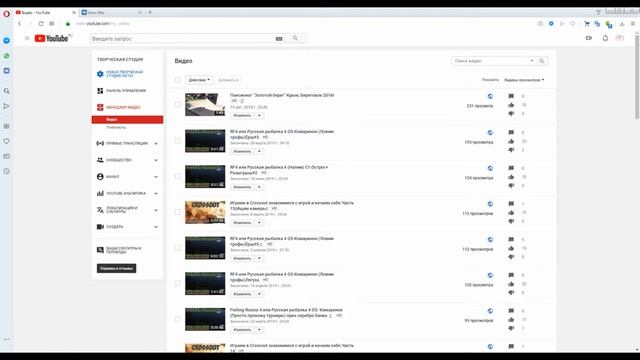The width and height of the screenshot is (640, 360).
Task: Open Opera downloads icon in toolbar
Action: (622, 24)
